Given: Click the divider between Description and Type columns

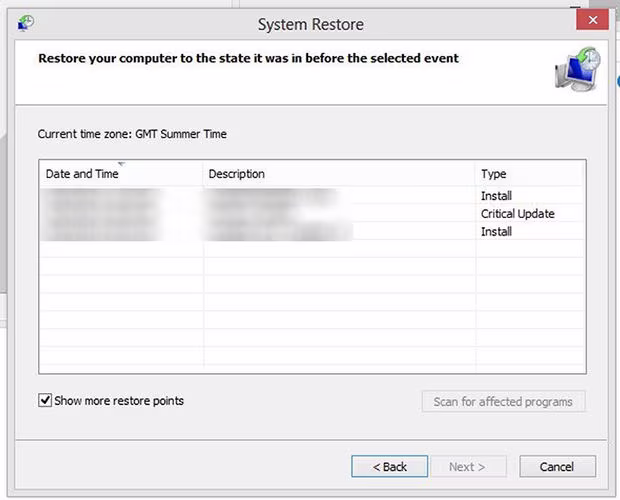Looking at the screenshot, I should pos(476,174).
